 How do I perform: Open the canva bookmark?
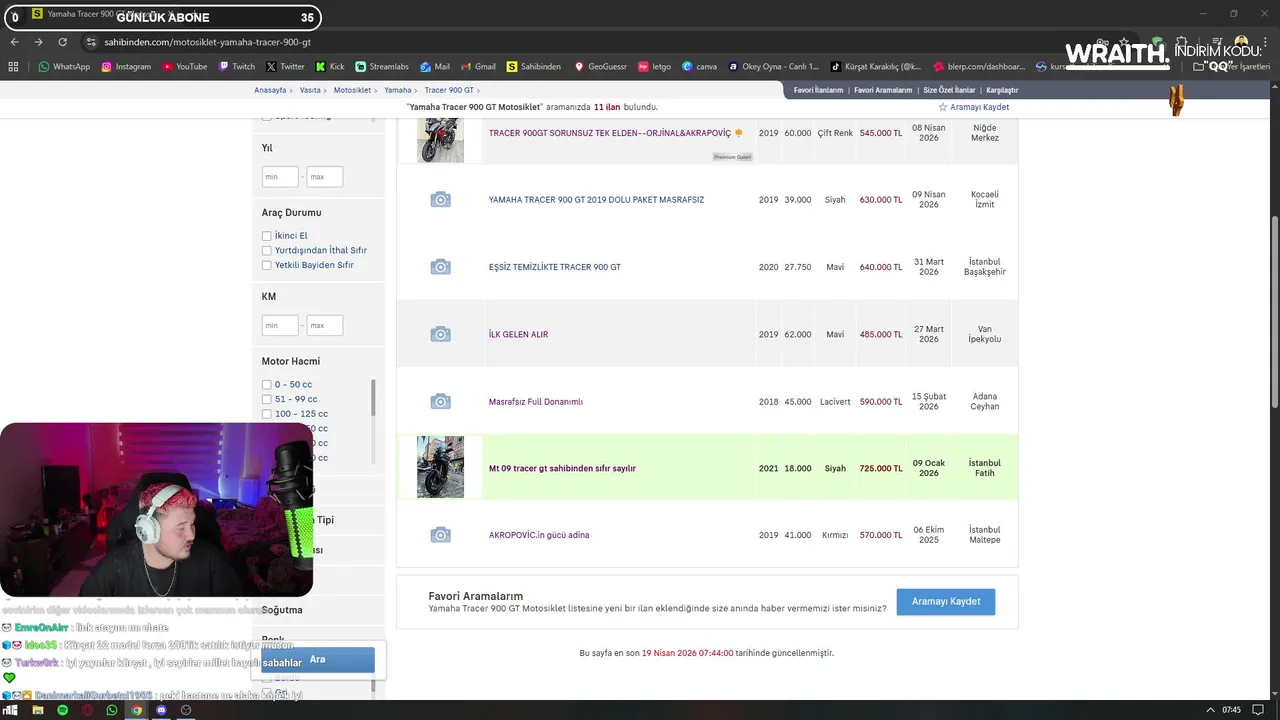700,66
